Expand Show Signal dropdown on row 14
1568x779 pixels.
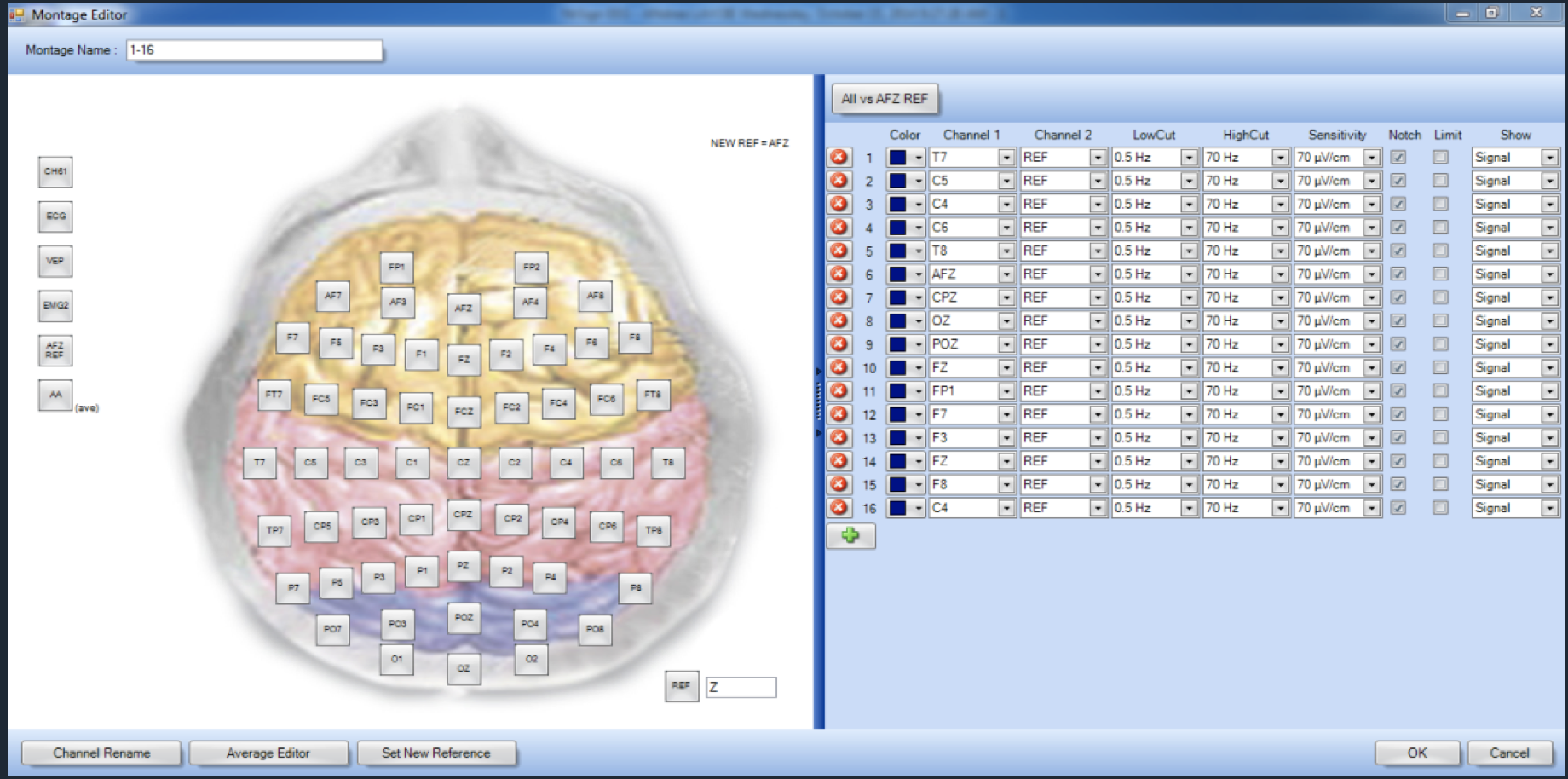[1549, 461]
